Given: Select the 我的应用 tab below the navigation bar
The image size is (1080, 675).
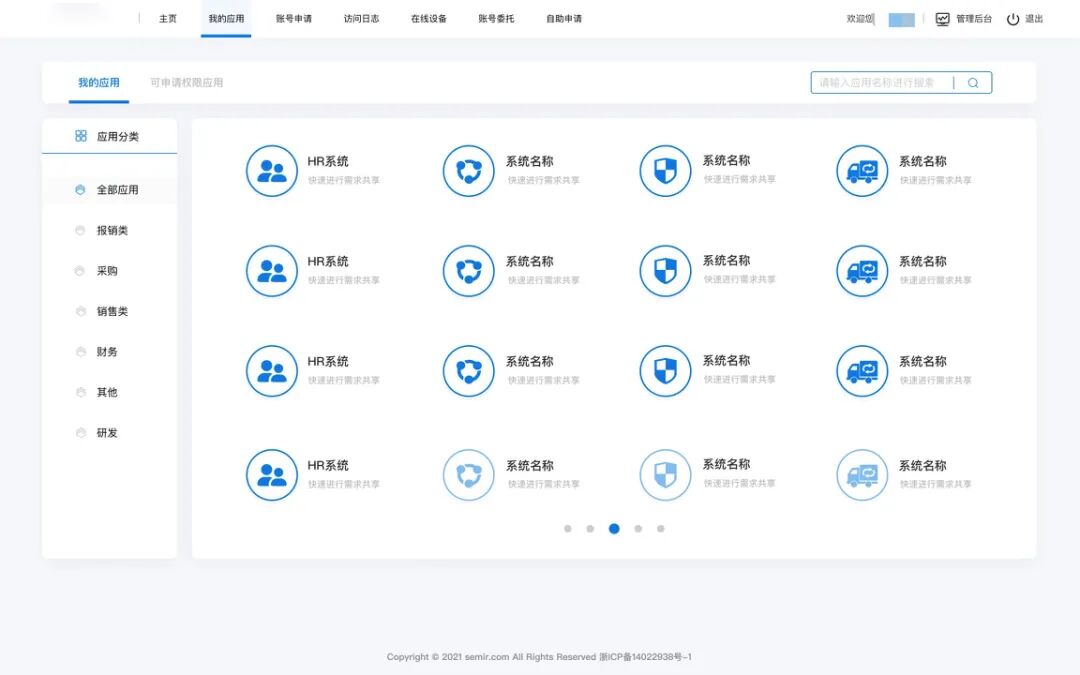Looking at the screenshot, I should (98, 83).
